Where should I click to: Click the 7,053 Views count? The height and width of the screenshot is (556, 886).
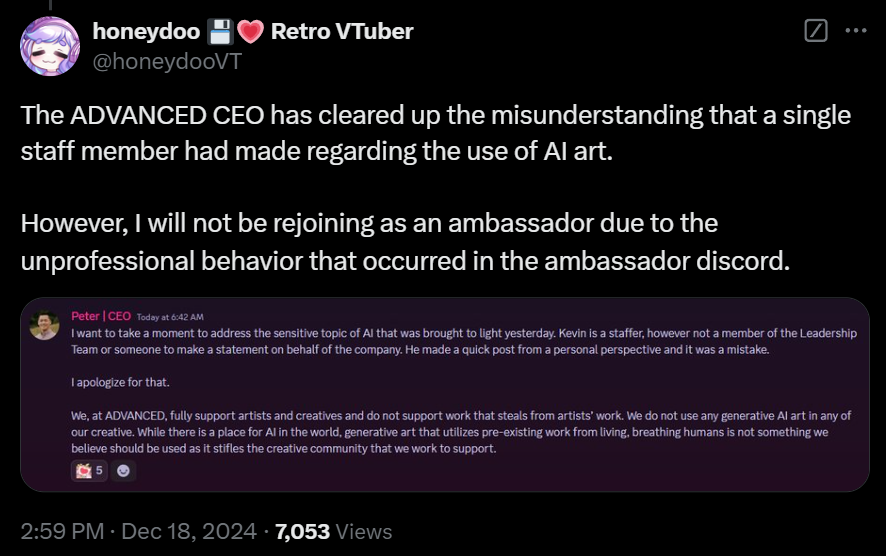click(333, 532)
